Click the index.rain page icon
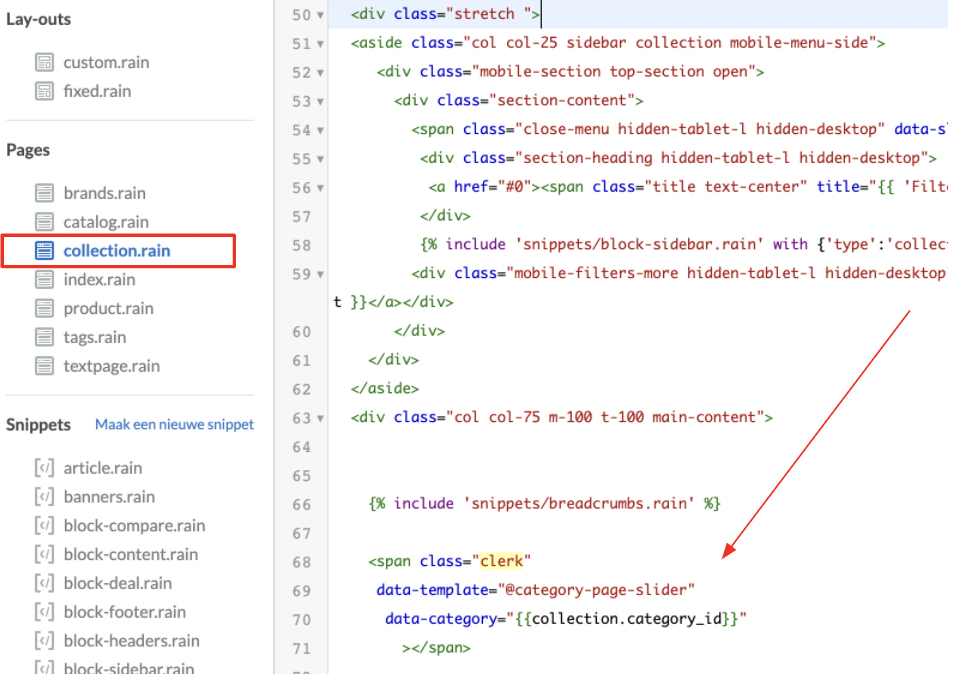 (x=44, y=280)
